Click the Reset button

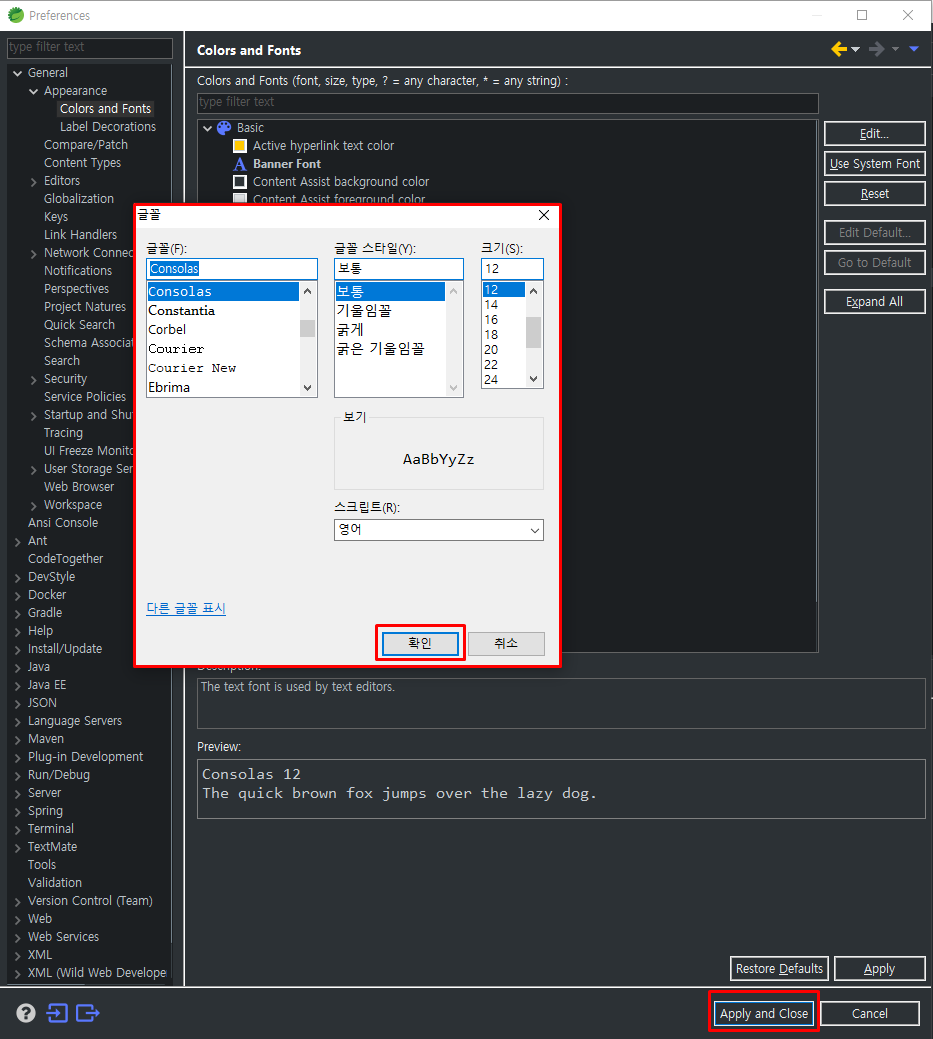pos(875,194)
